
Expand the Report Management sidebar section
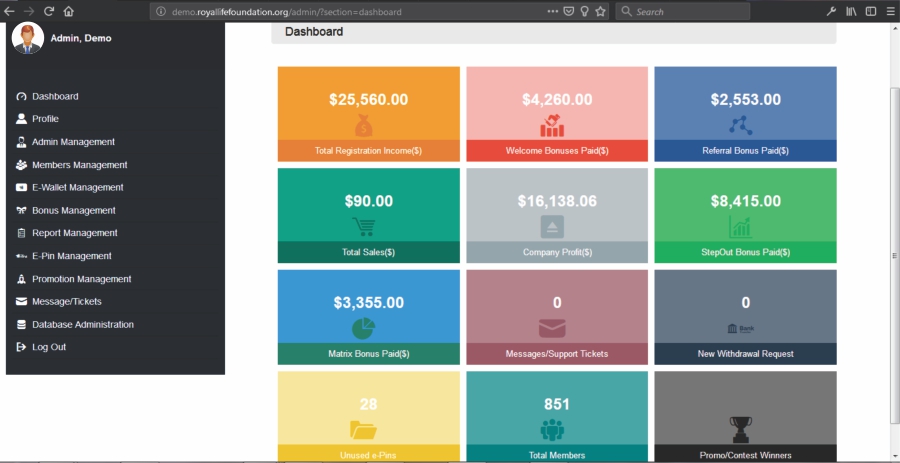[74, 233]
